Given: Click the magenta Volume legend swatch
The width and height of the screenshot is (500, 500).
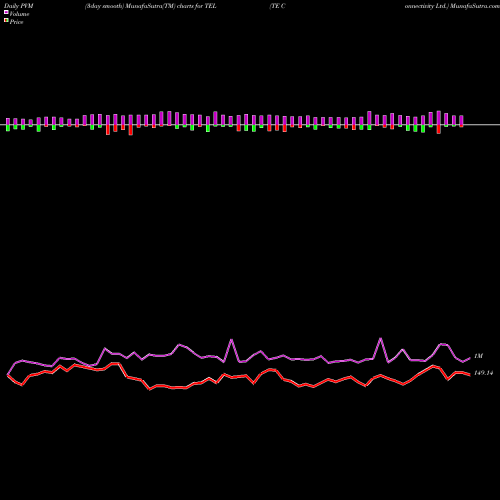Looking at the screenshot, I should click(x=6, y=12).
